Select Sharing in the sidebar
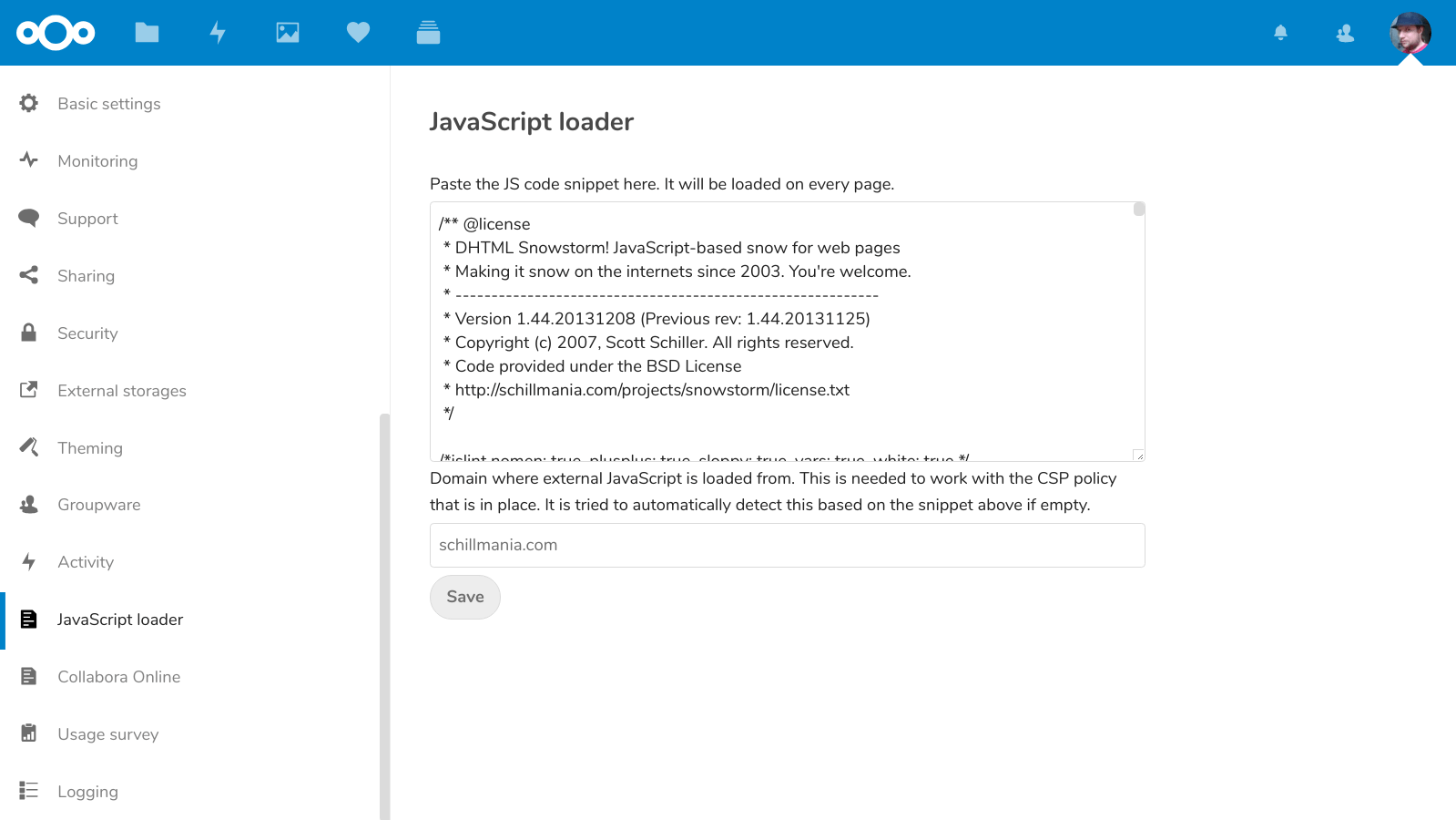This screenshot has width=1456, height=820. pyautogui.click(x=86, y=276)
